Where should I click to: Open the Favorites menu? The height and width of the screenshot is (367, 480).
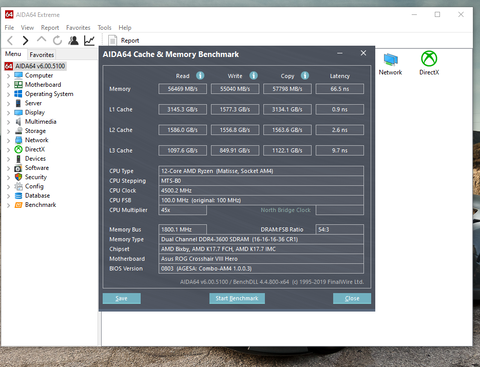click(x=78, y=28)
